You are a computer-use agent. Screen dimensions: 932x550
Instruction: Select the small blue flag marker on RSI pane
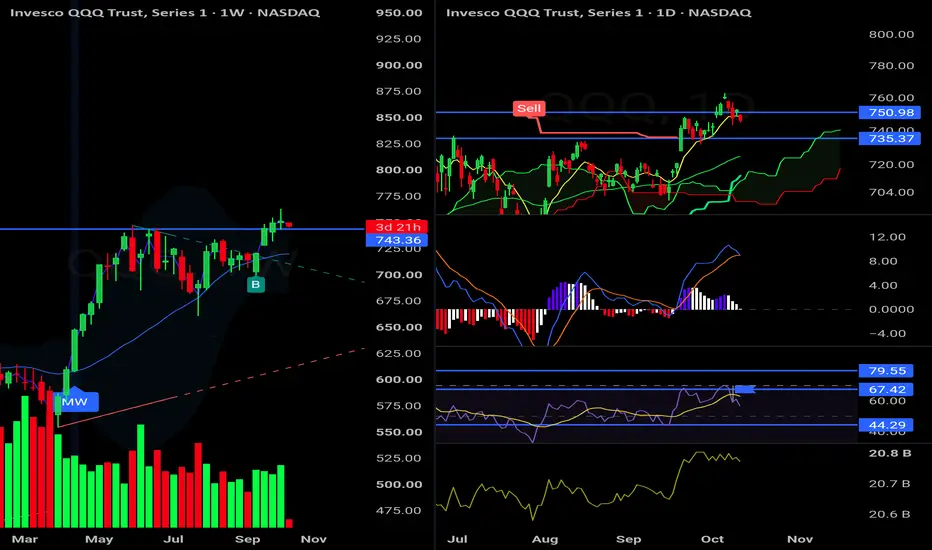click(x=745, y=389)
